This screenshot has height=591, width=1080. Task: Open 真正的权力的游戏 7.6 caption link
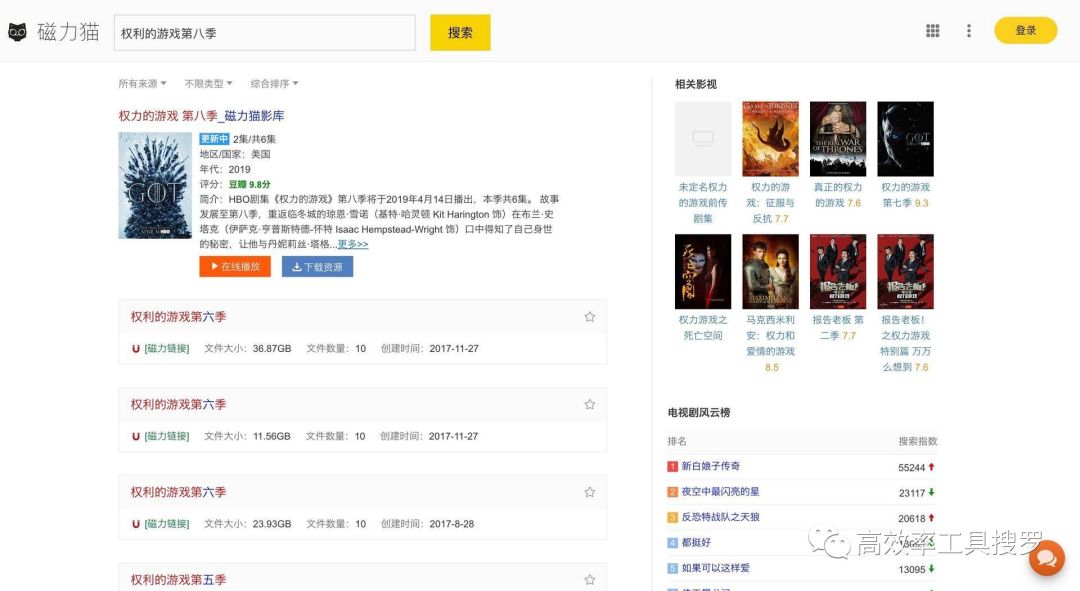coord(838,195)
